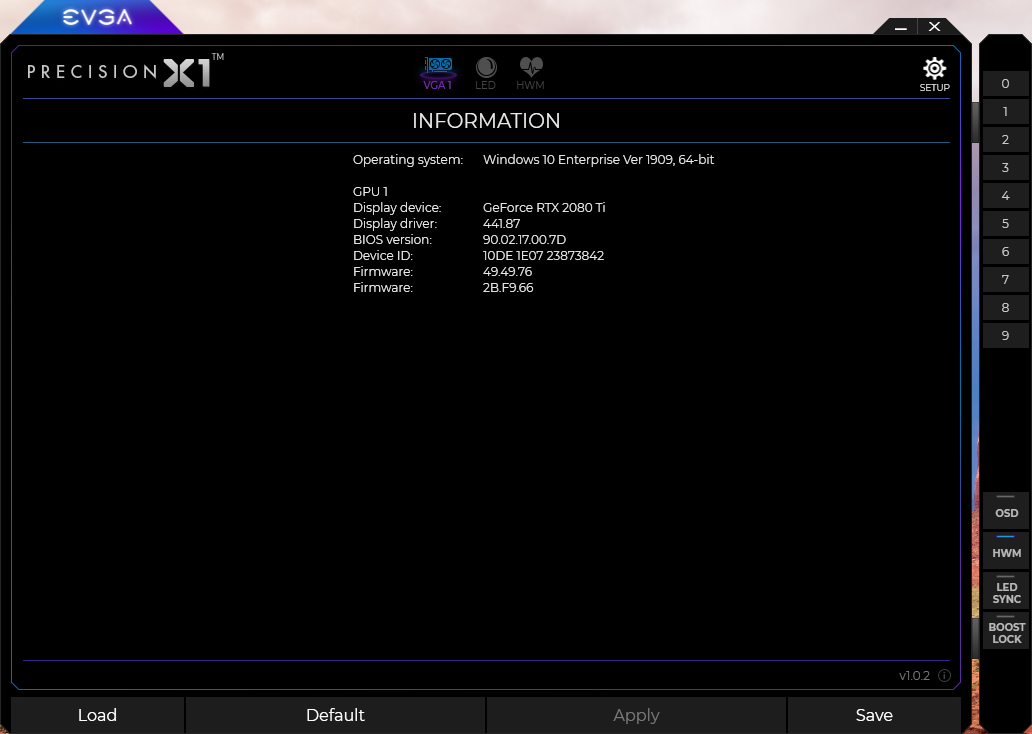Click the EVGA logo badge

click(97, 16)
